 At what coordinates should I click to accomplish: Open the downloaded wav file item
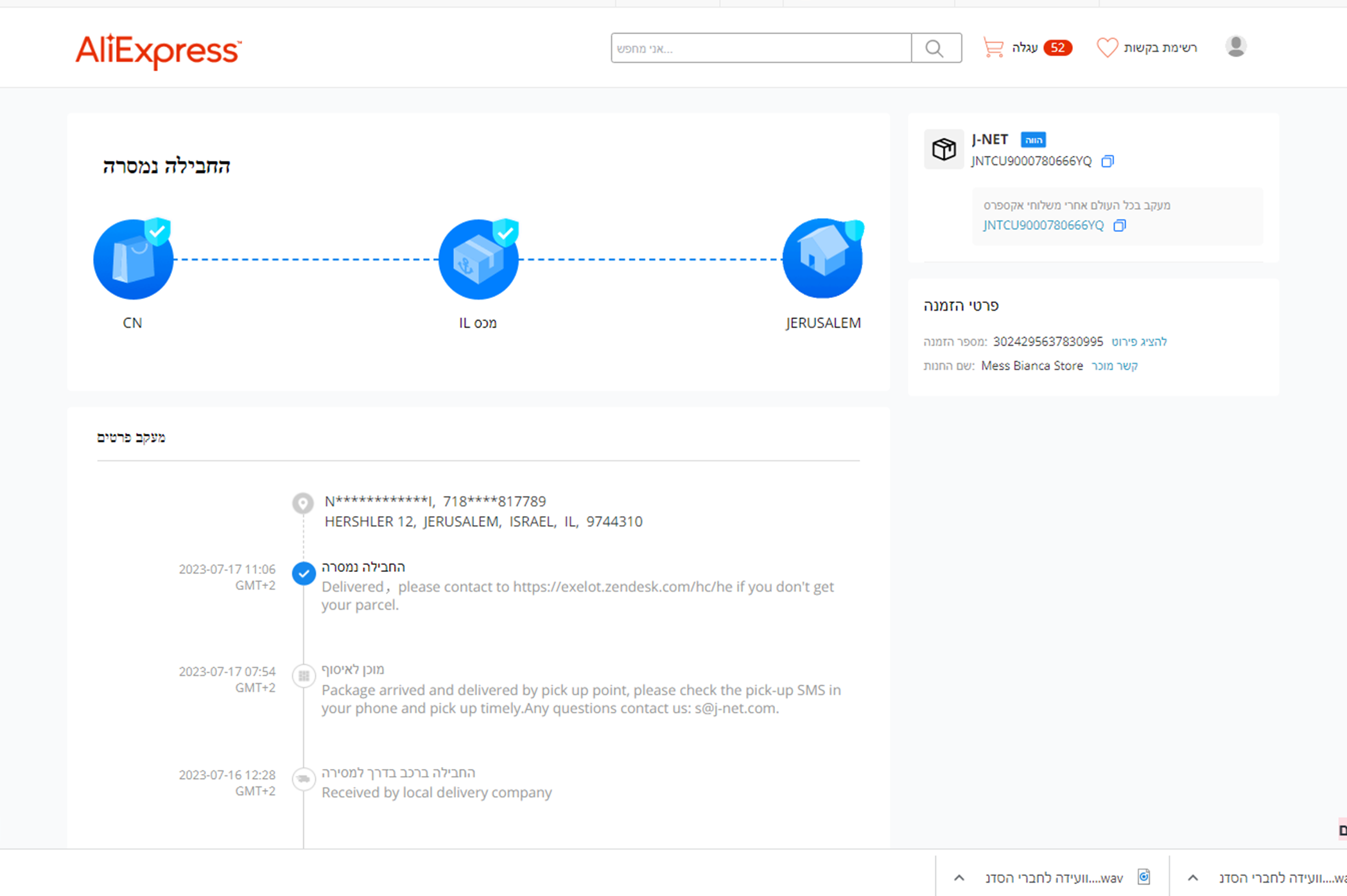1054,877
